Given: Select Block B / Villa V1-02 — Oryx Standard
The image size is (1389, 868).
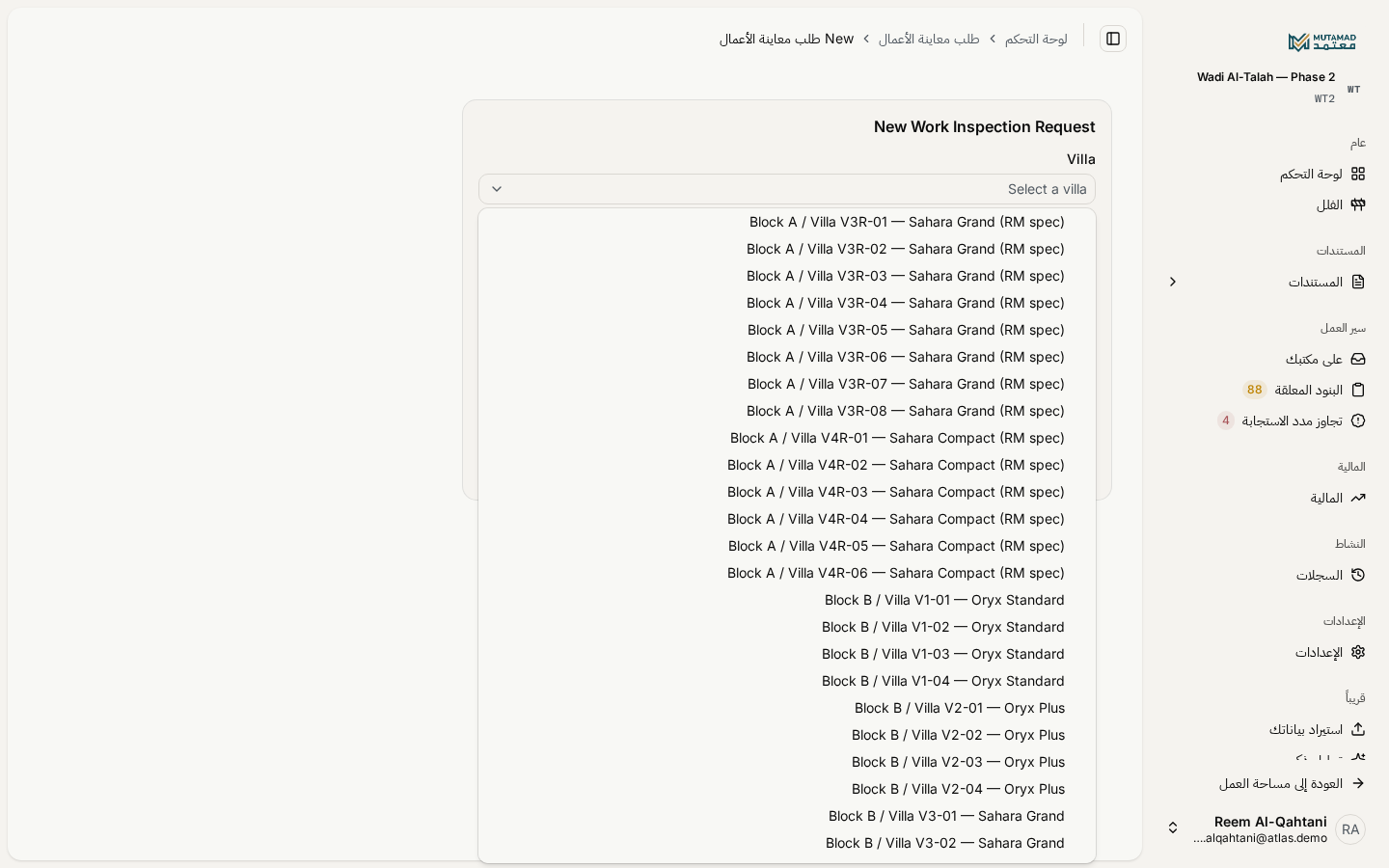Looking at the screenshot, I should (787, 627).
